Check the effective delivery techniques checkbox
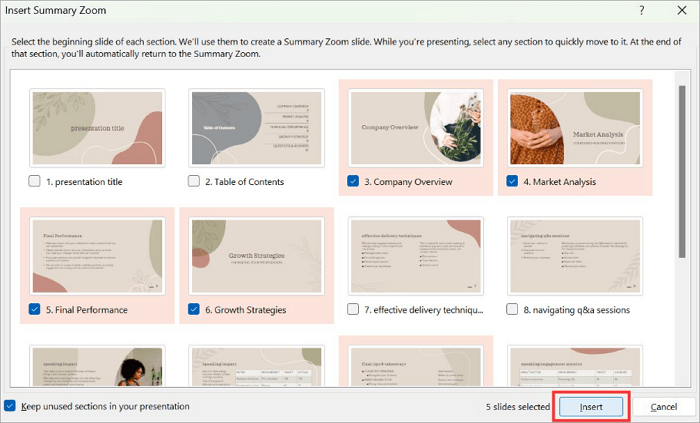The width and height of the screenshot is (700, 423). coord(353,309)
